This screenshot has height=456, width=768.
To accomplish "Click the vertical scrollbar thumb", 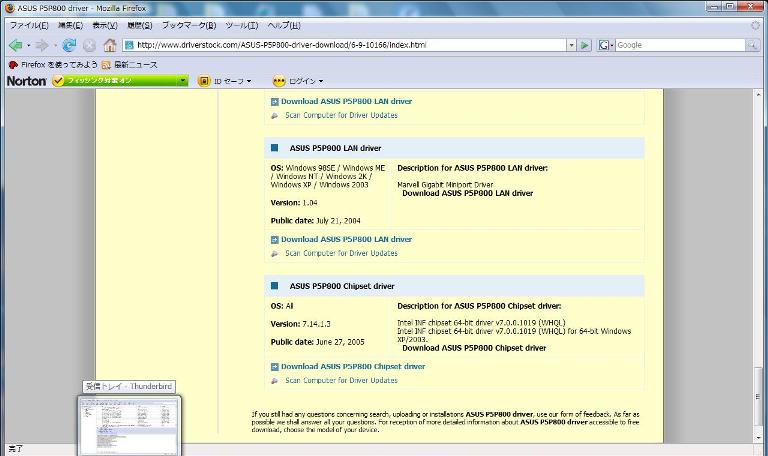I will point(759,398).
